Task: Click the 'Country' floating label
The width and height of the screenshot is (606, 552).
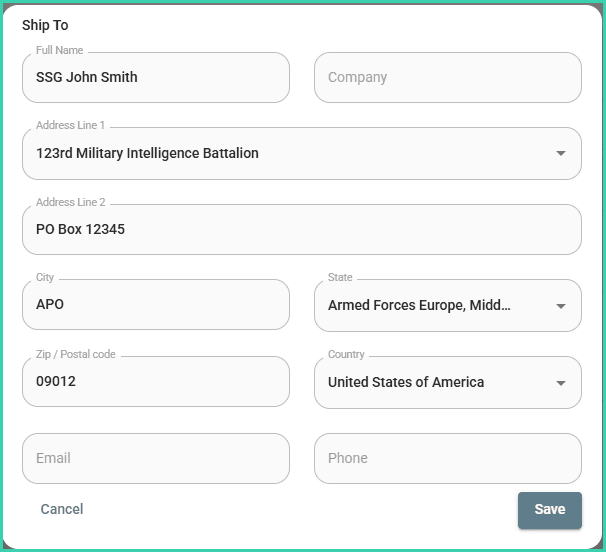Action: pyautogui.click(x=346, y=354)
